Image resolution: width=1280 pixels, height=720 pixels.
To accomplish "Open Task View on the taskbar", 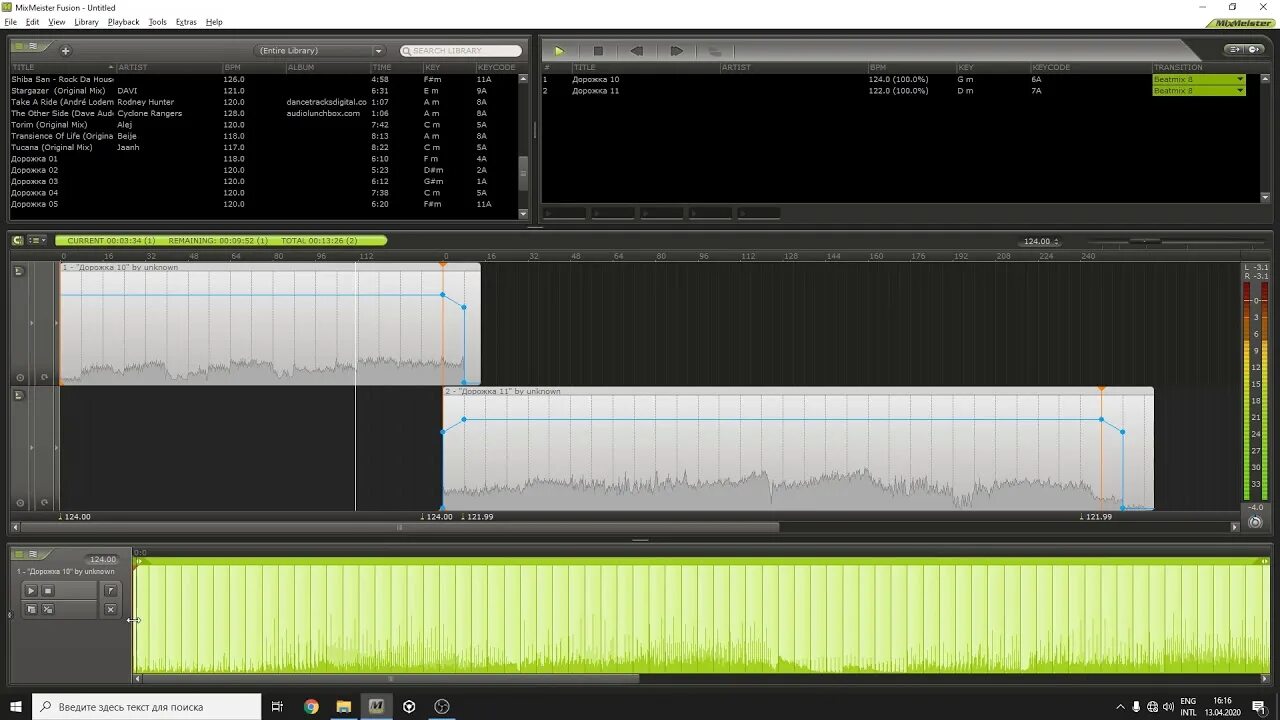I will tap(277, 706).
